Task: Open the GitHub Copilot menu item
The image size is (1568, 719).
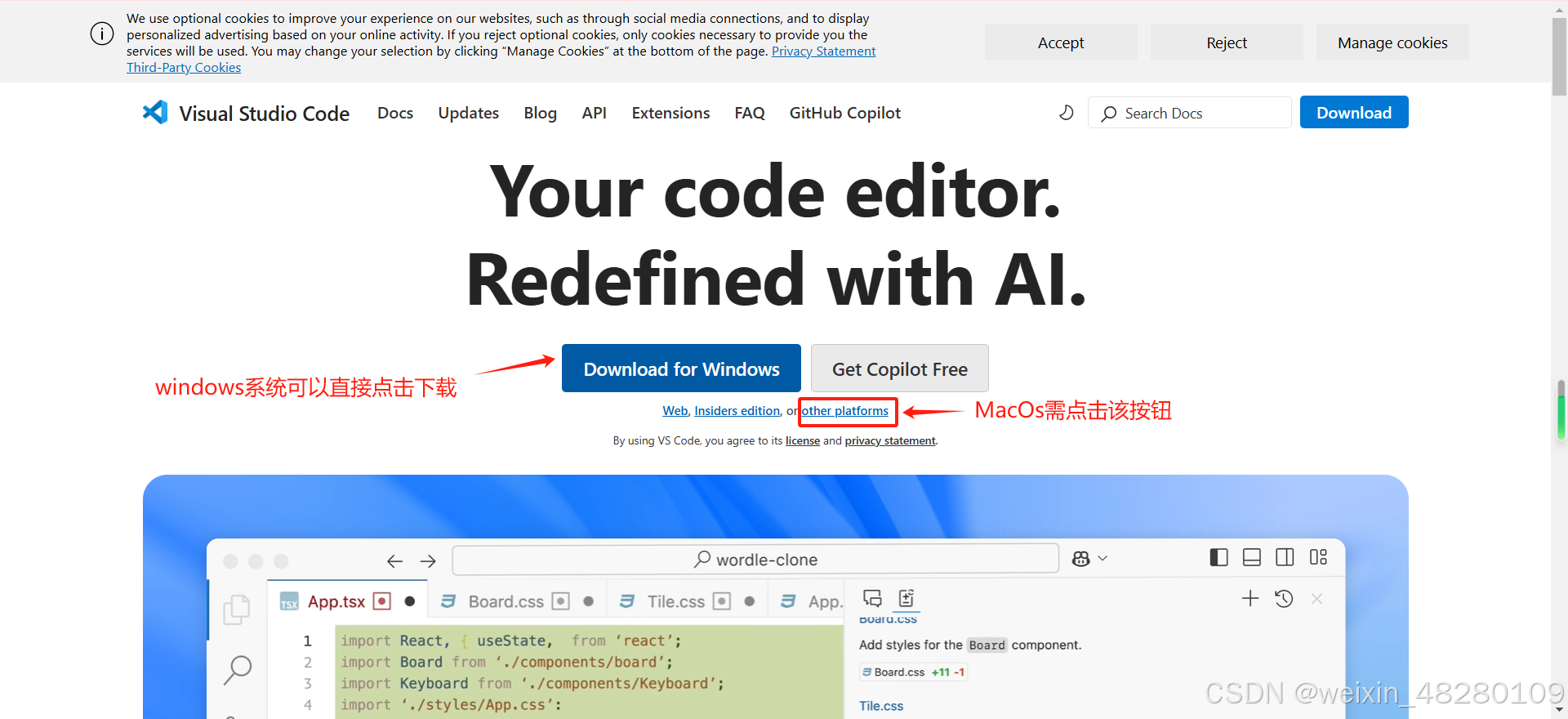Action: tap(845, 113)
